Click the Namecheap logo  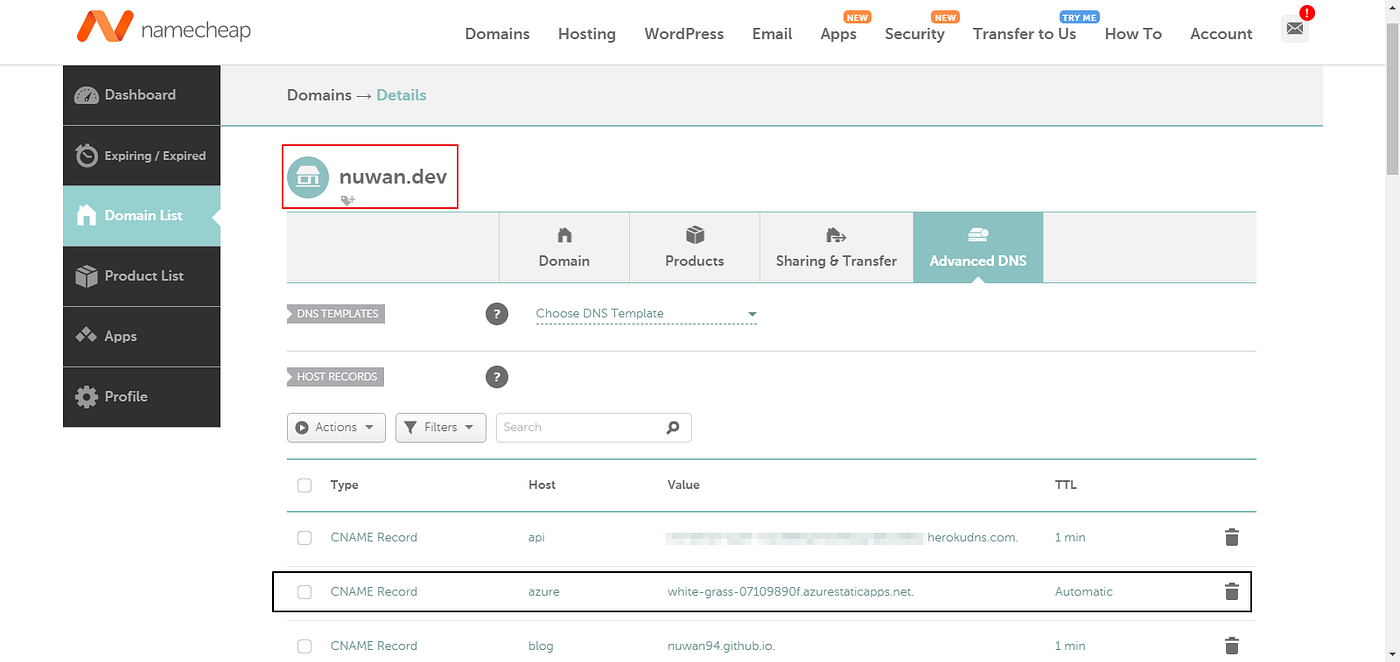click(163, 28)
